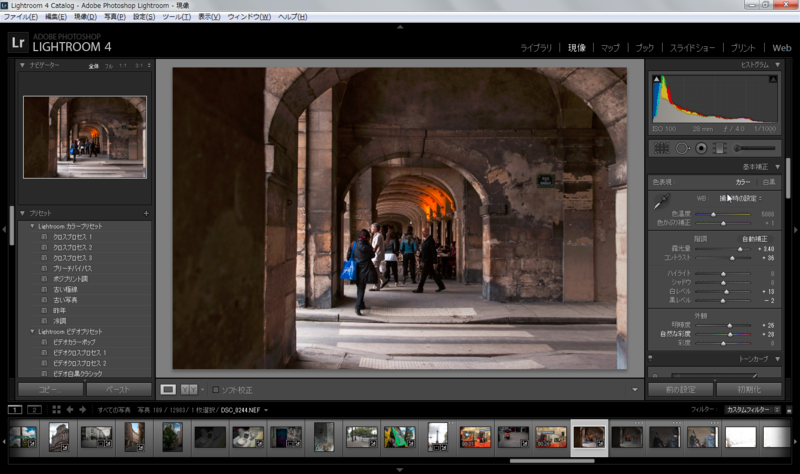The image size is (800, 474).
Task: Enable the ソフト校正 checkbox
Action: point(215,390)
